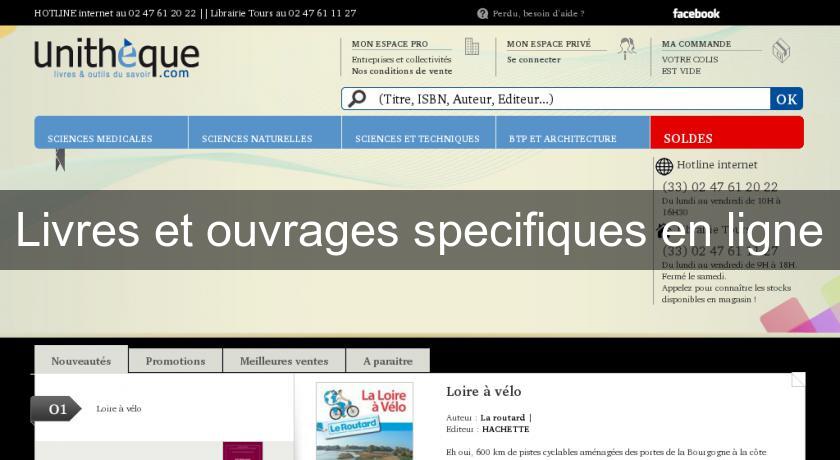This screenshot has height=460, width=840.
Task: Switch to the Nouveautés tab
Action: 81,360
